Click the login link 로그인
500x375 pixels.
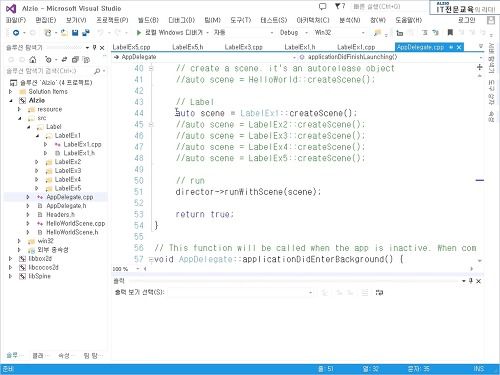coord(466,20)
